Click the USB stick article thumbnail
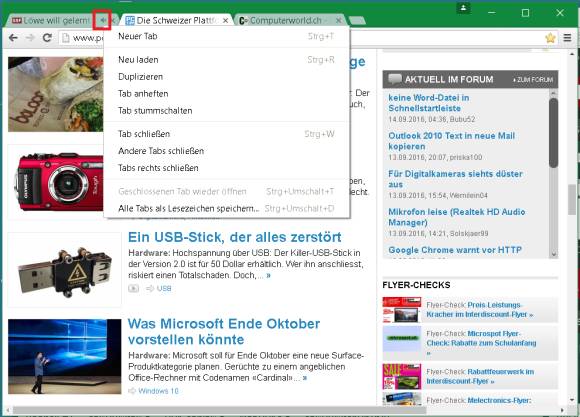This screenshot has width=580, height=417. (64, 270)
